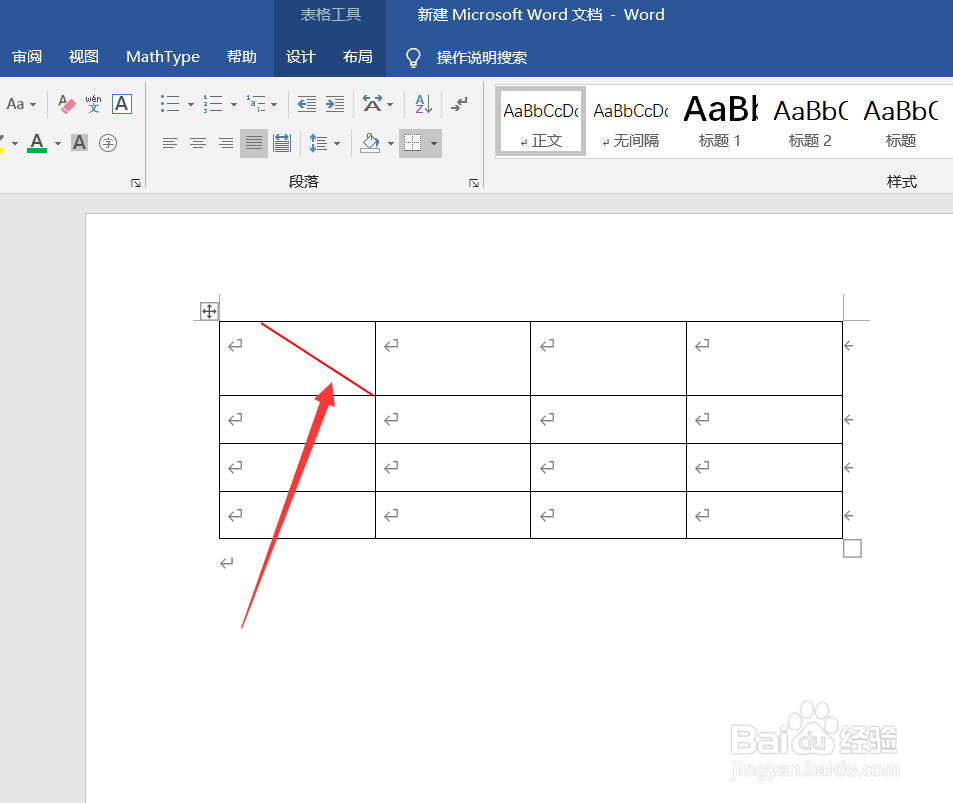Switch to the MathType tab
This screenshot has width=953, height=803.
pos(163,57)
